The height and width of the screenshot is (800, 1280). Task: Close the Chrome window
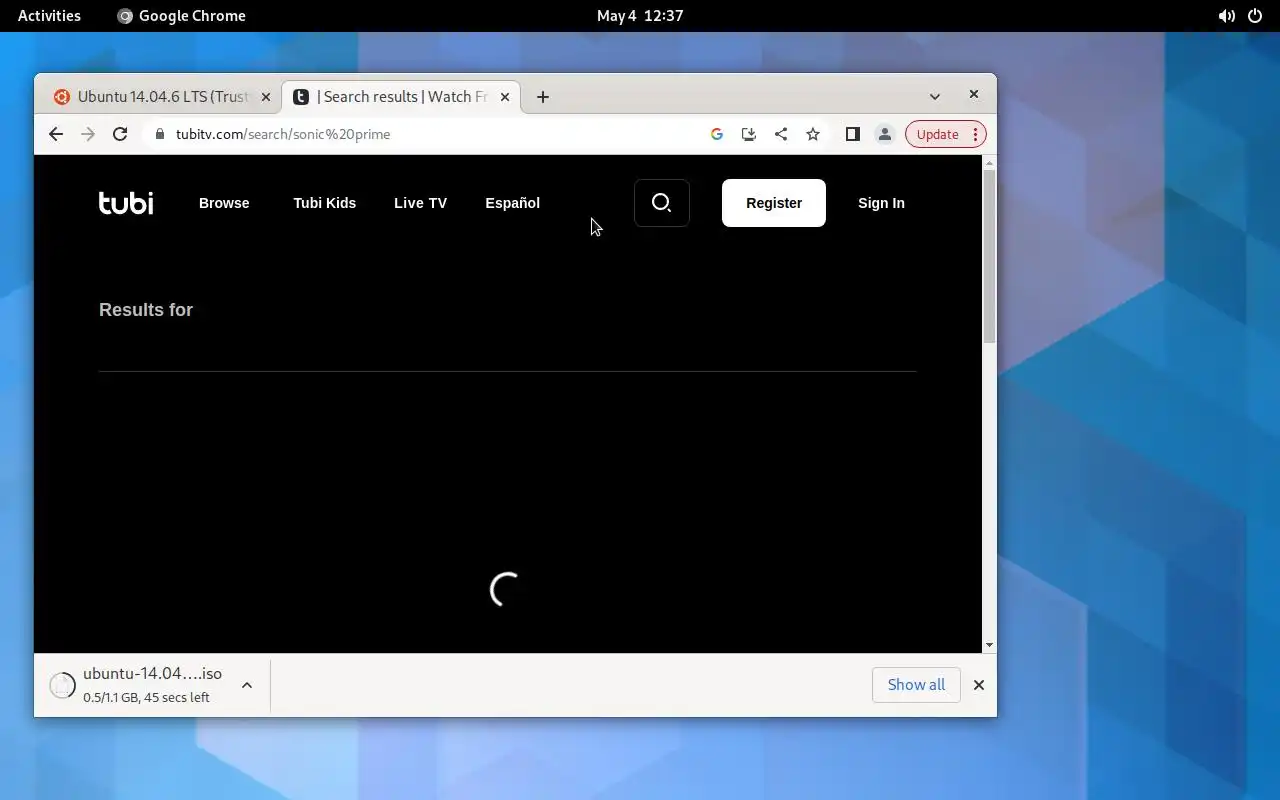click(x=974, y=94)
